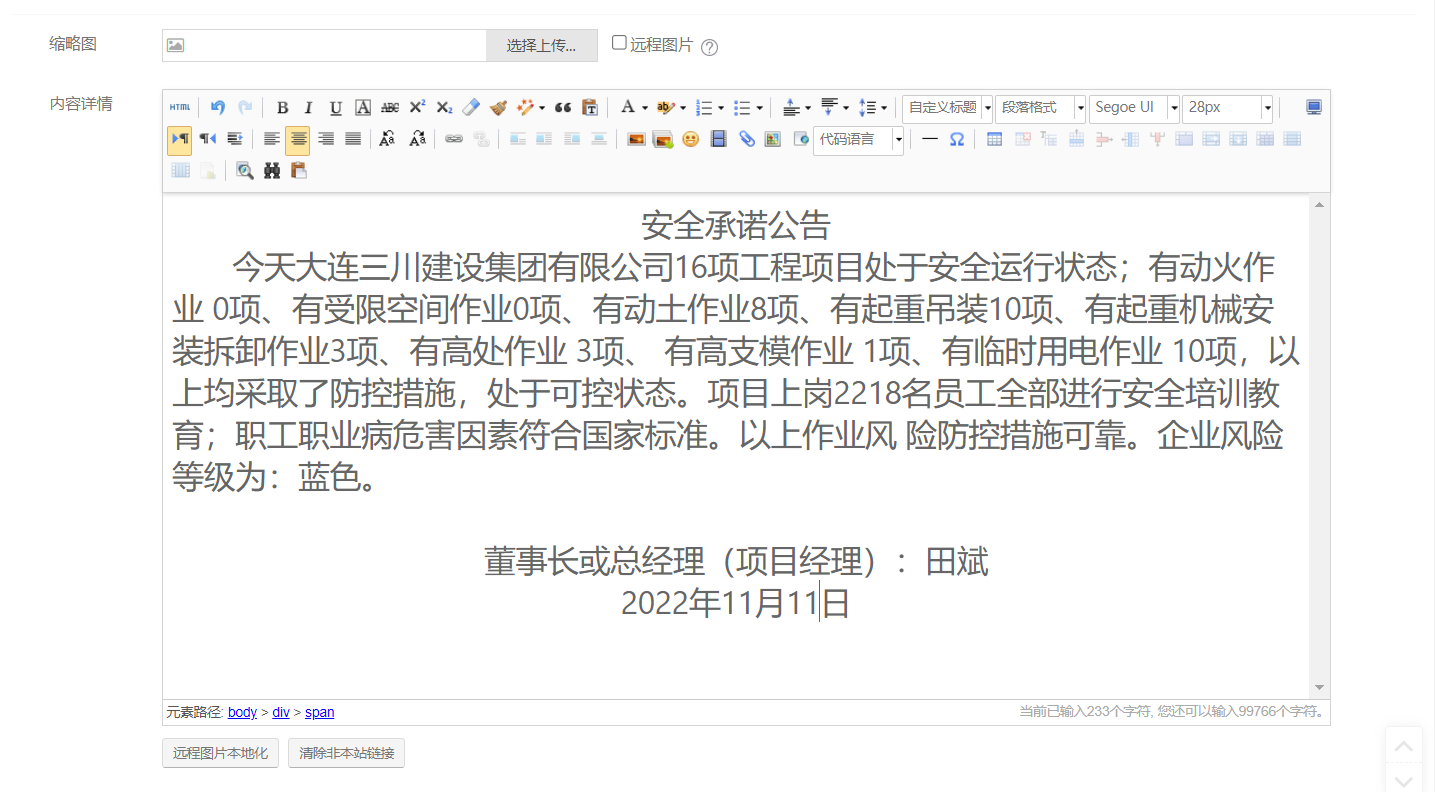Viewport: 1435px width, 792px height.
Task: Justify text on both sides
Action: (x=353, y=139)
